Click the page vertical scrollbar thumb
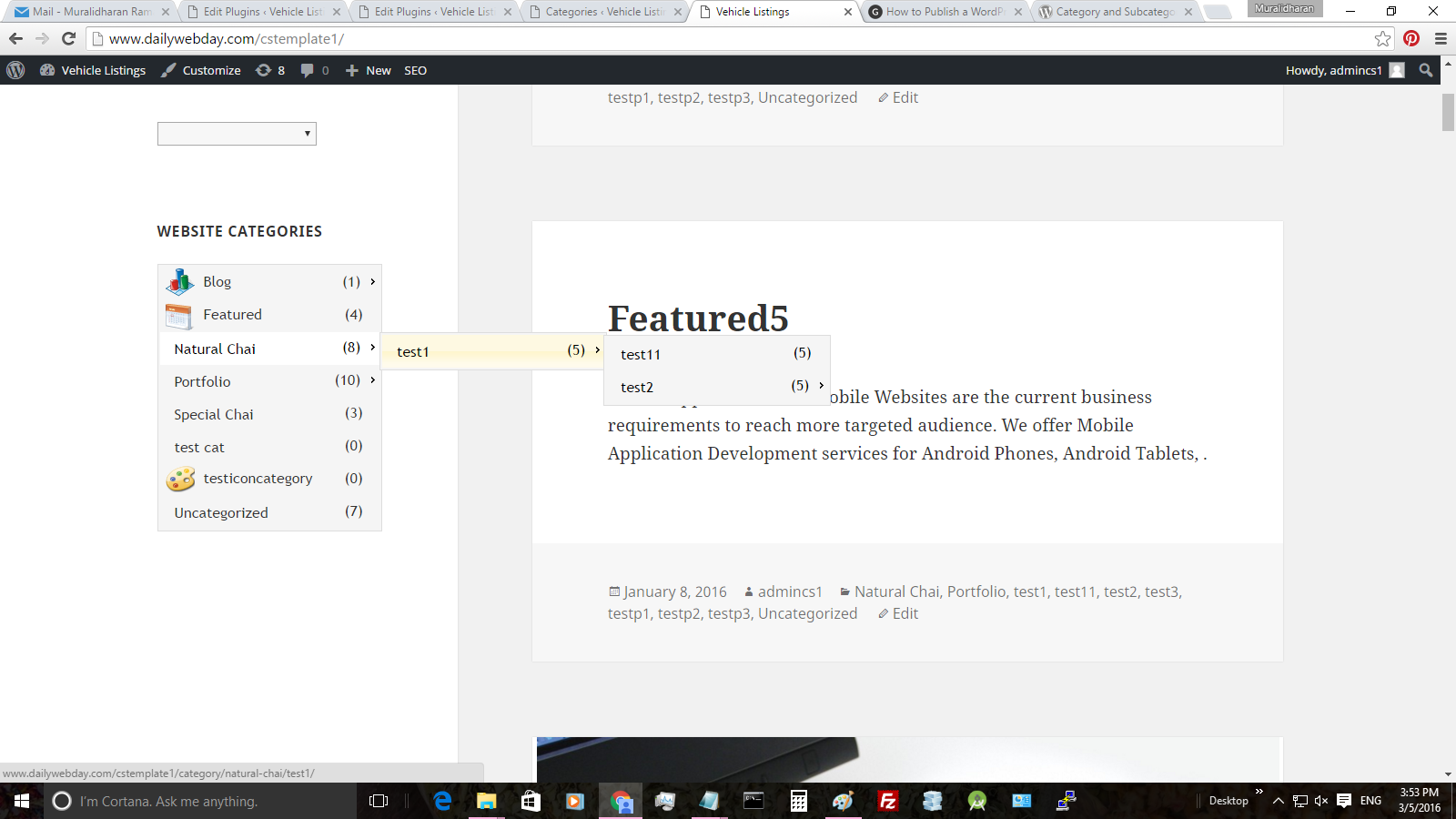Viewport: 1456px width, 819px height. pos(1448,112)
